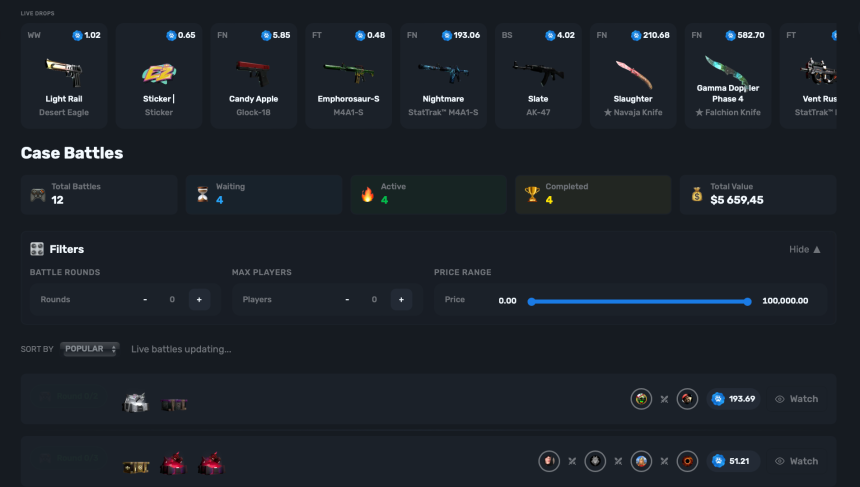This screenshot has height=487, width=860.
Task: Click the Players value field
Action: 374,299
